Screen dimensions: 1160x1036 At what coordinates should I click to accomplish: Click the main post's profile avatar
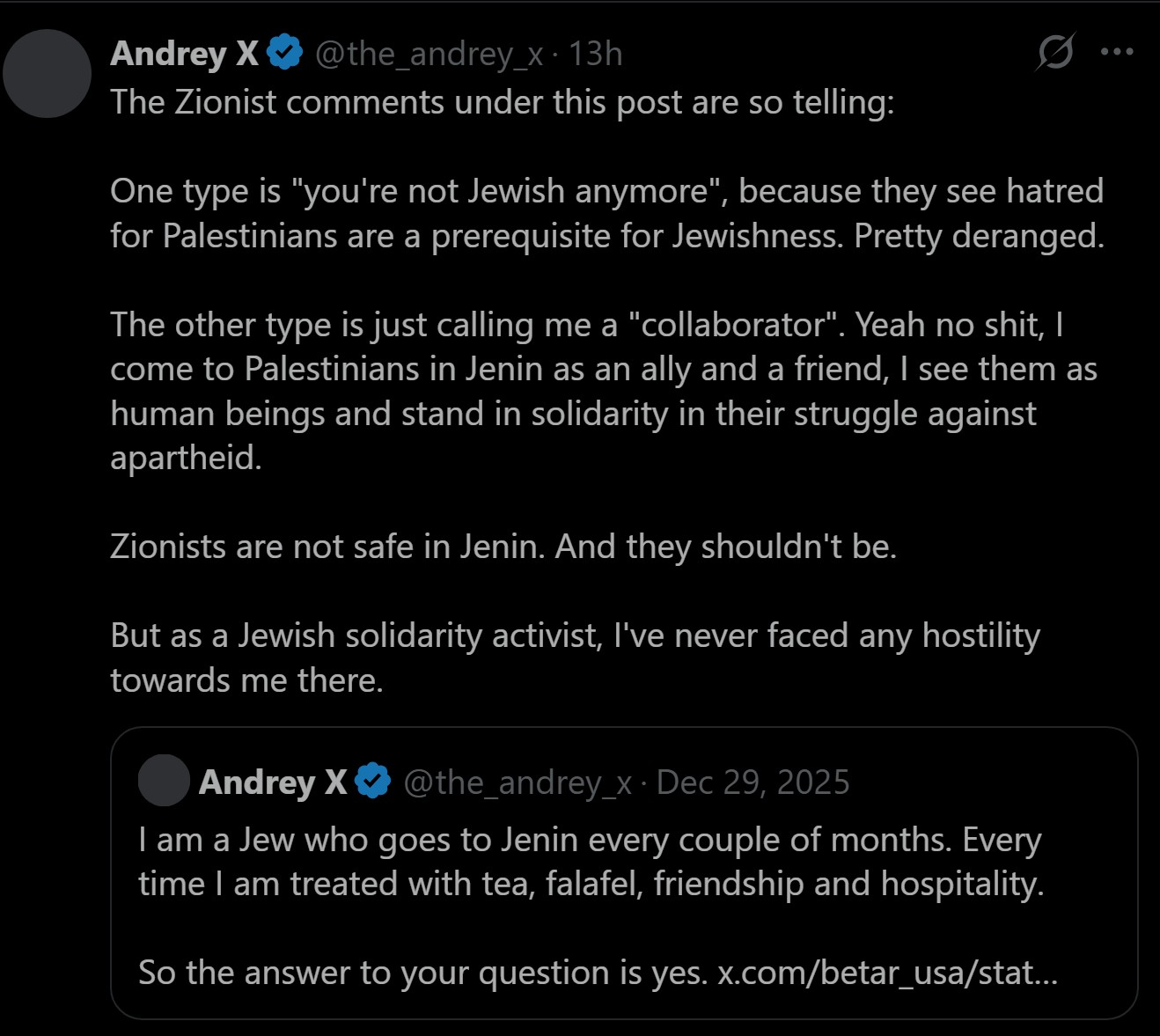[x=48, y=74]
